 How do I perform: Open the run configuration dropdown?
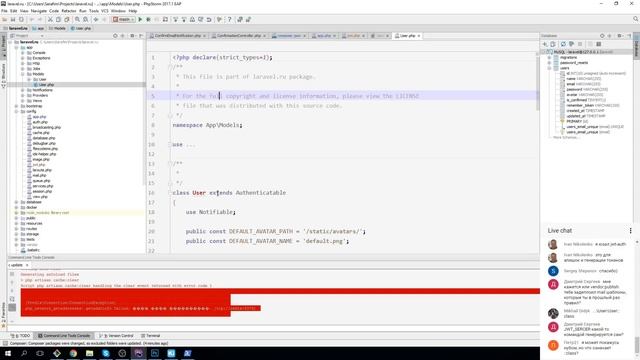click(124, 19)
